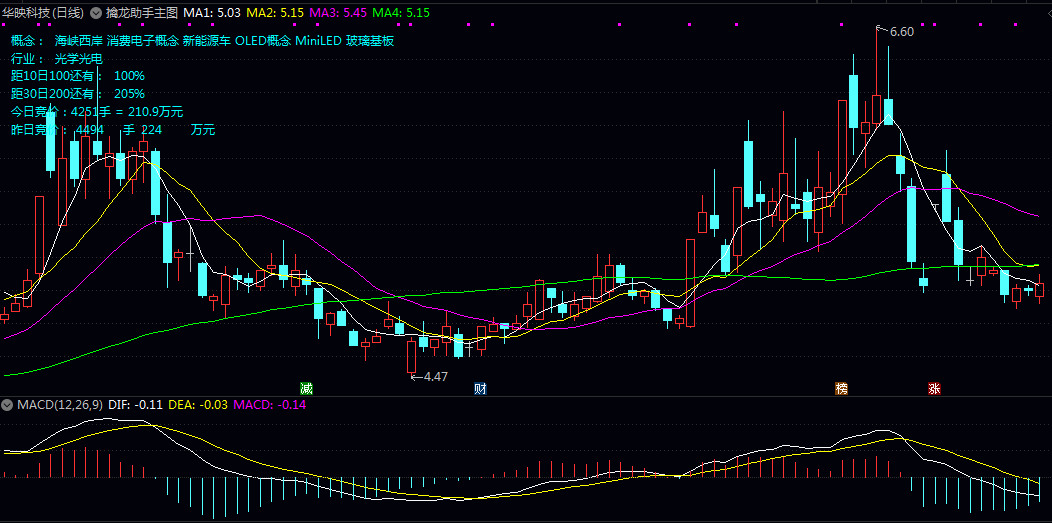1052x523 pixels.
Task: Select the DIF: -0.11 value
Action: [x=136, y=405]
